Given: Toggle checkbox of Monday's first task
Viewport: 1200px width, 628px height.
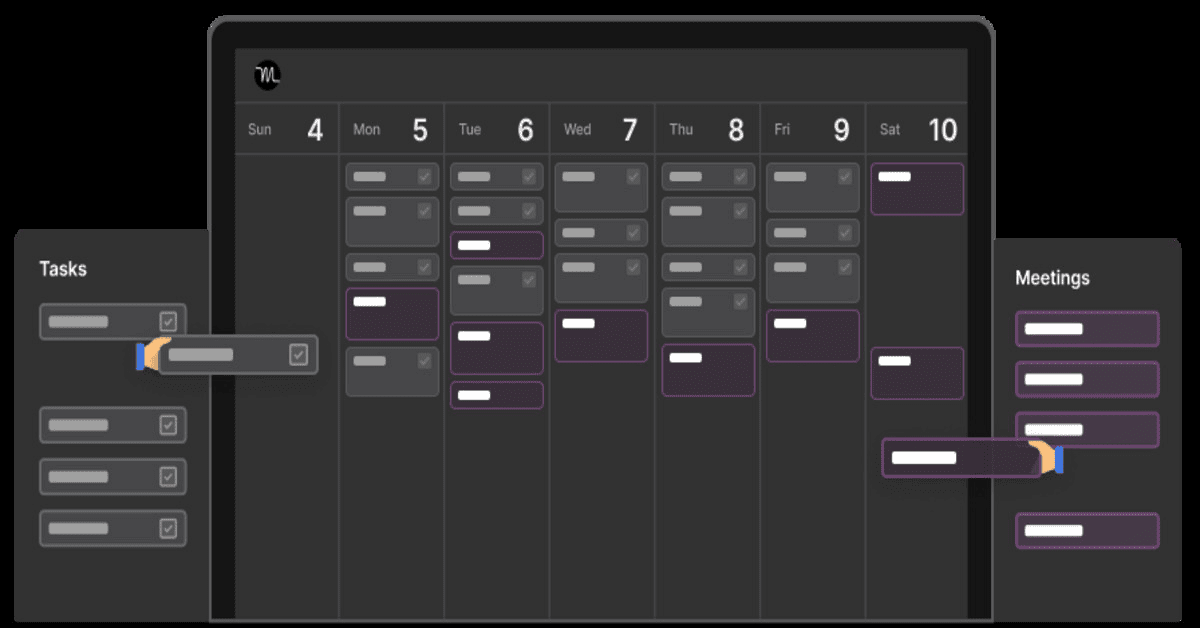Looking at the screenshot, I should point(424,177).
